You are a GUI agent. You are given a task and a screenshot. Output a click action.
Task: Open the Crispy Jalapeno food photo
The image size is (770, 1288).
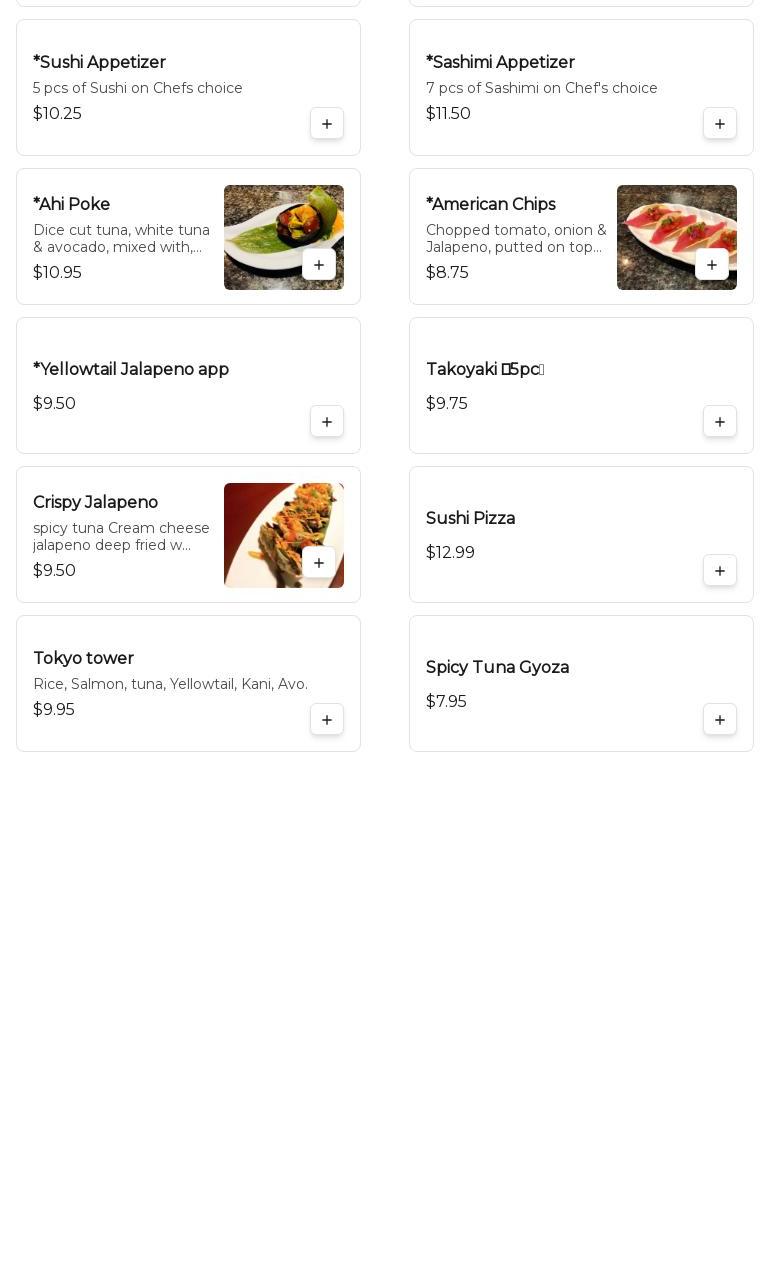pos(284,535)
